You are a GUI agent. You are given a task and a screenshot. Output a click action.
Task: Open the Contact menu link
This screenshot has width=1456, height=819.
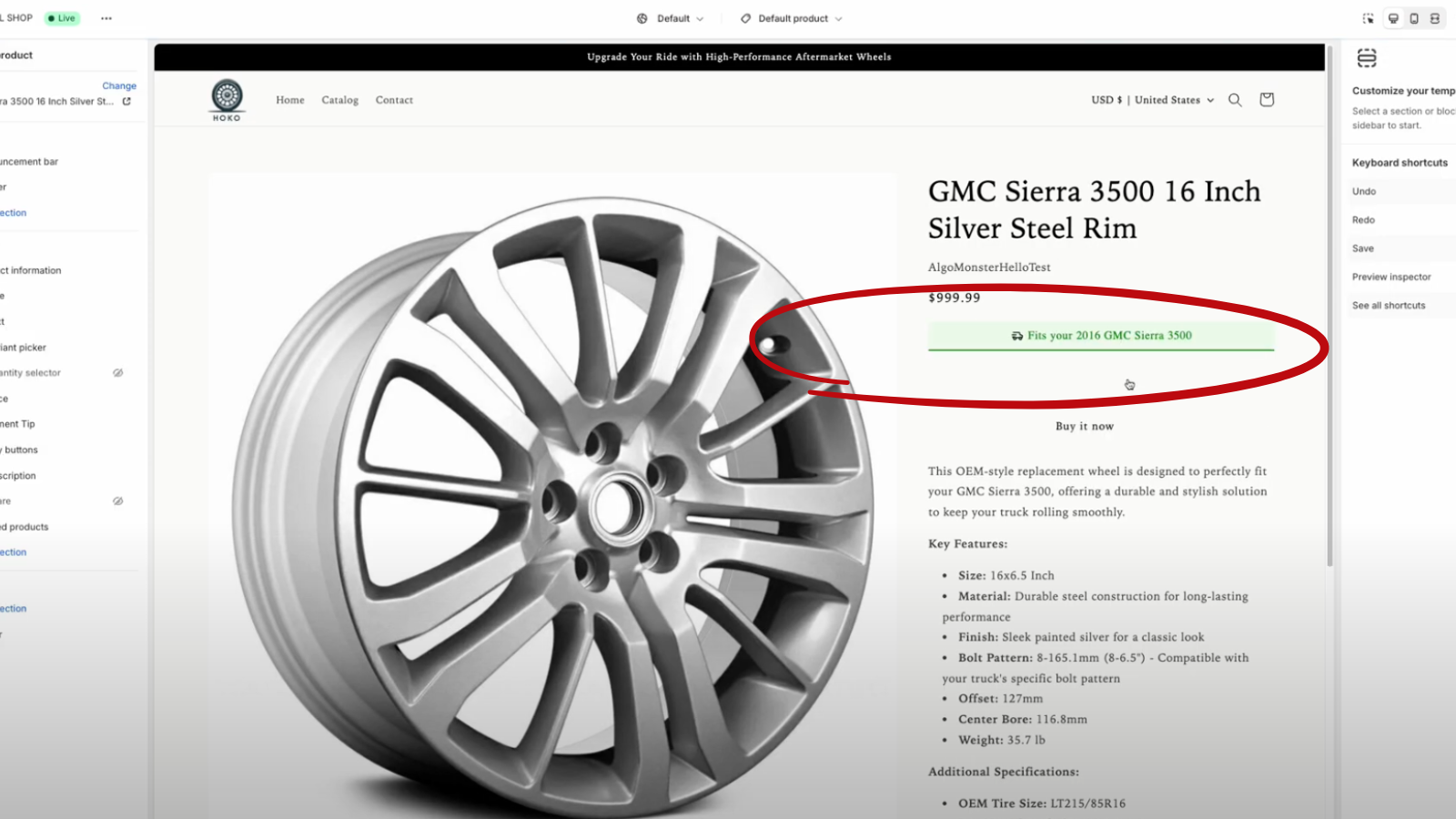(394, 100)
